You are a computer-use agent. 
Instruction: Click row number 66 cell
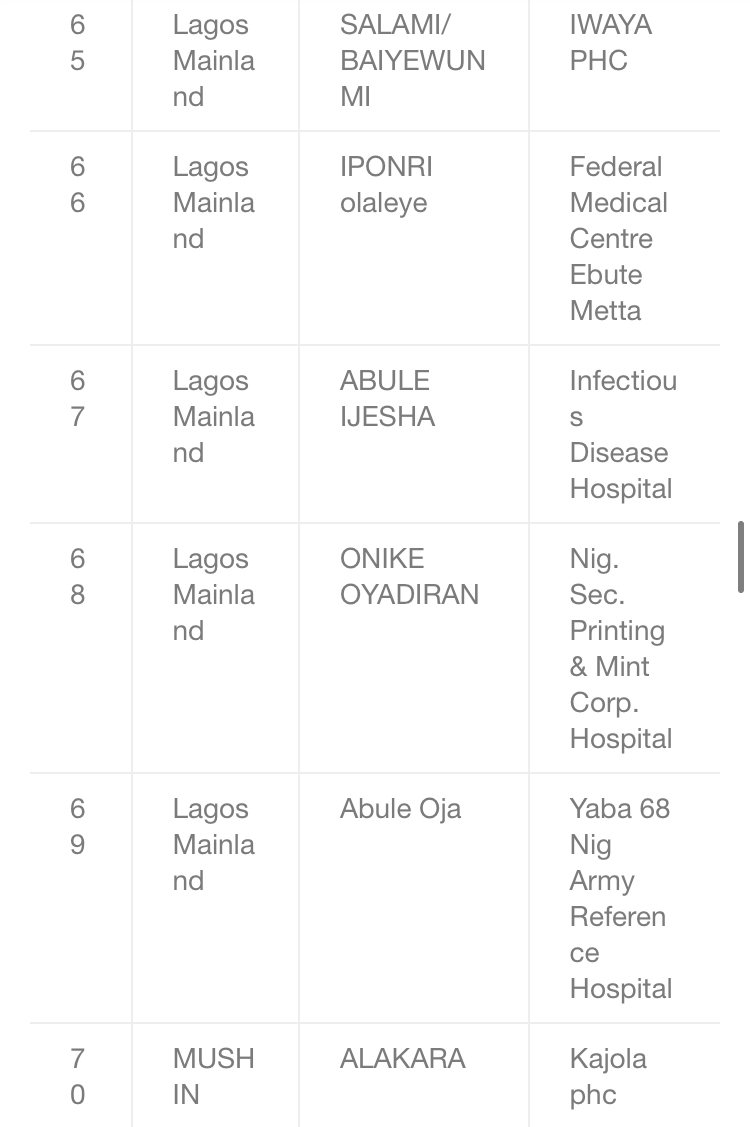[x=81, y=238]
